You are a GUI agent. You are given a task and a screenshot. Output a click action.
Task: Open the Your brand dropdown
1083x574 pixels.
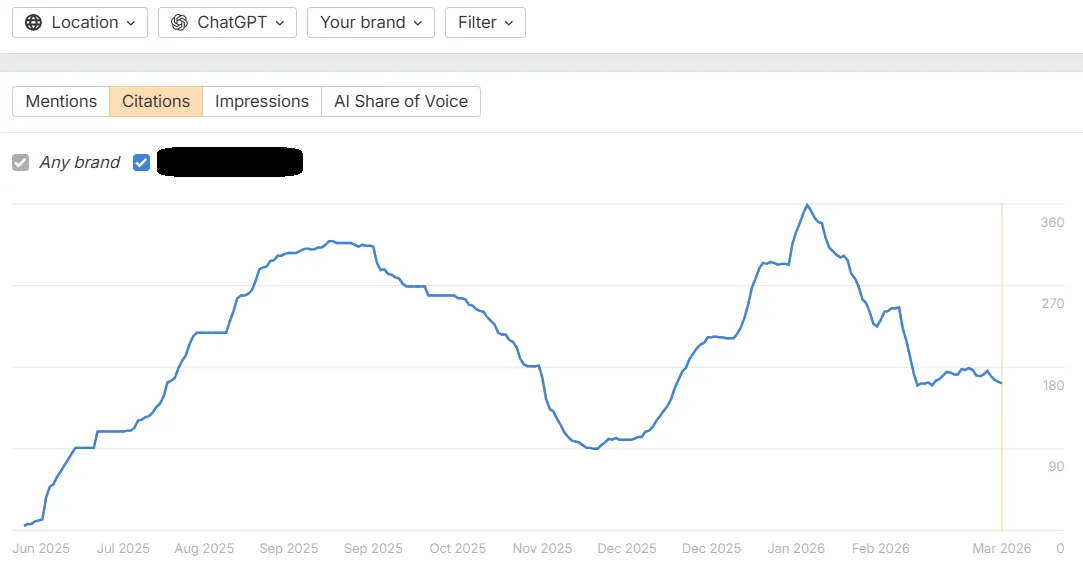click(371, 23)
